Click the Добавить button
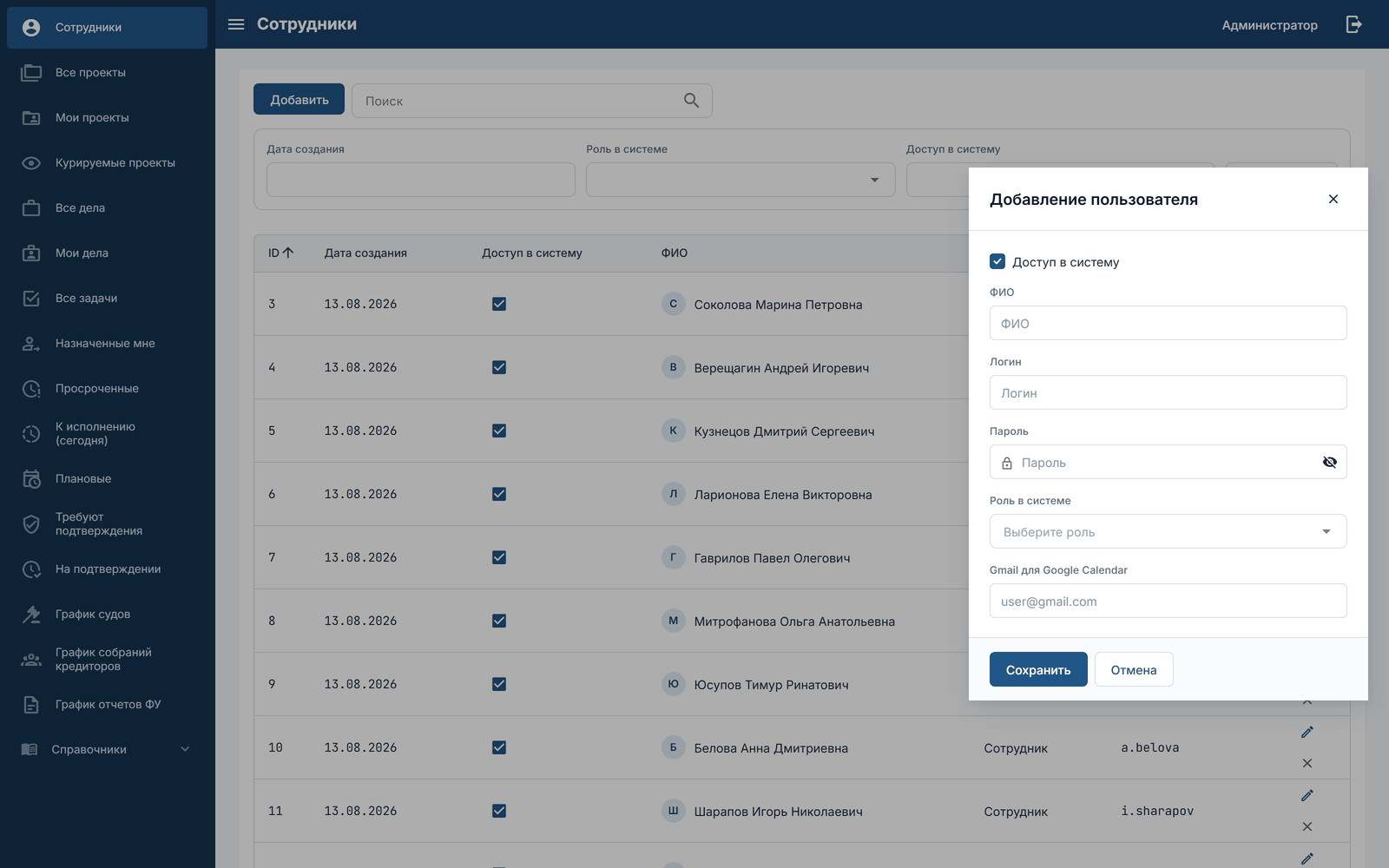This screenshot has width=1389, height=868. coord(299,100)
